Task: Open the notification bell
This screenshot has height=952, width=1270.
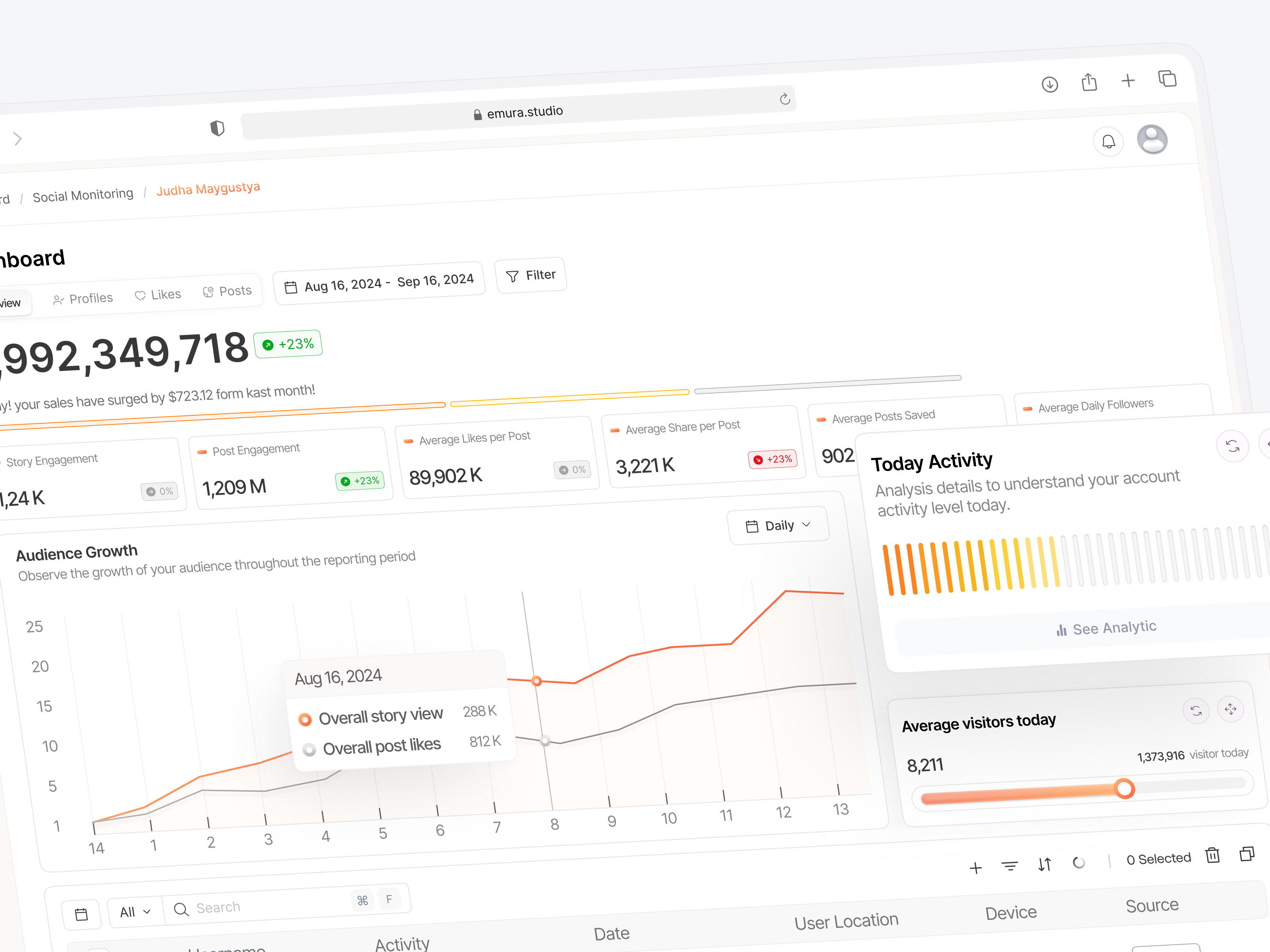Action: [x=1108, y=142]
